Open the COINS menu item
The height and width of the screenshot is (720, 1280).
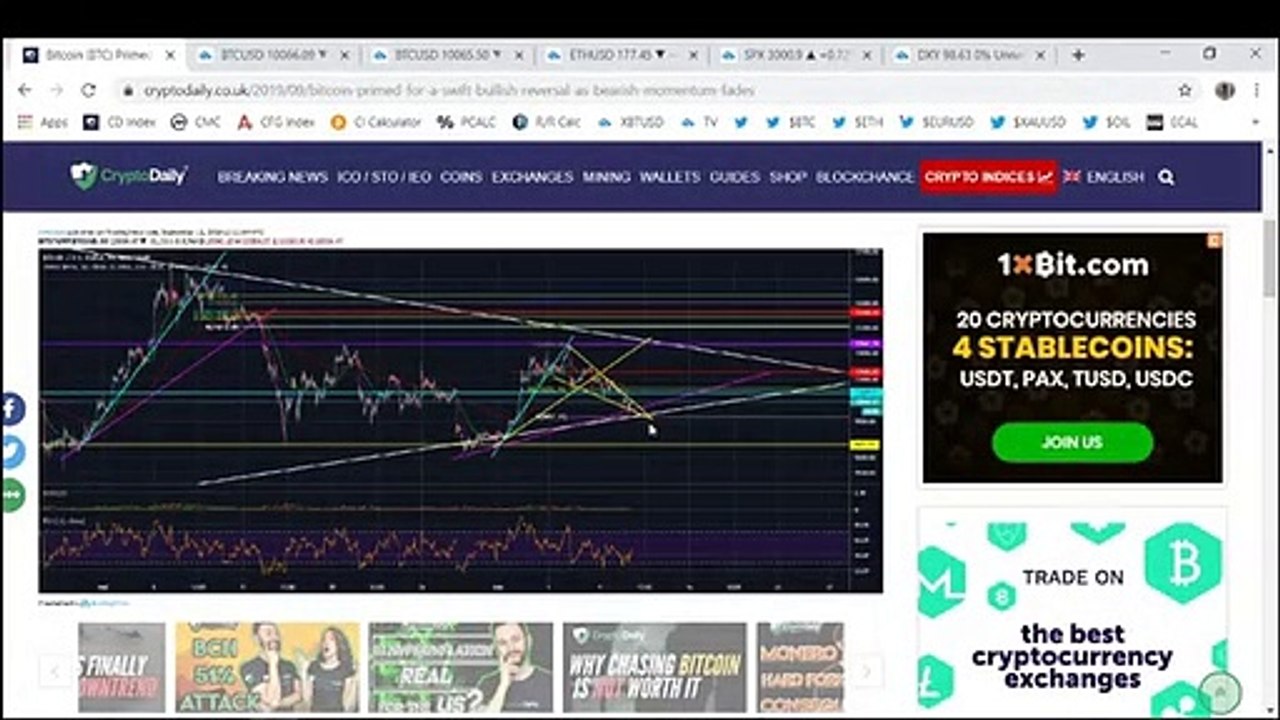(461, 177)
